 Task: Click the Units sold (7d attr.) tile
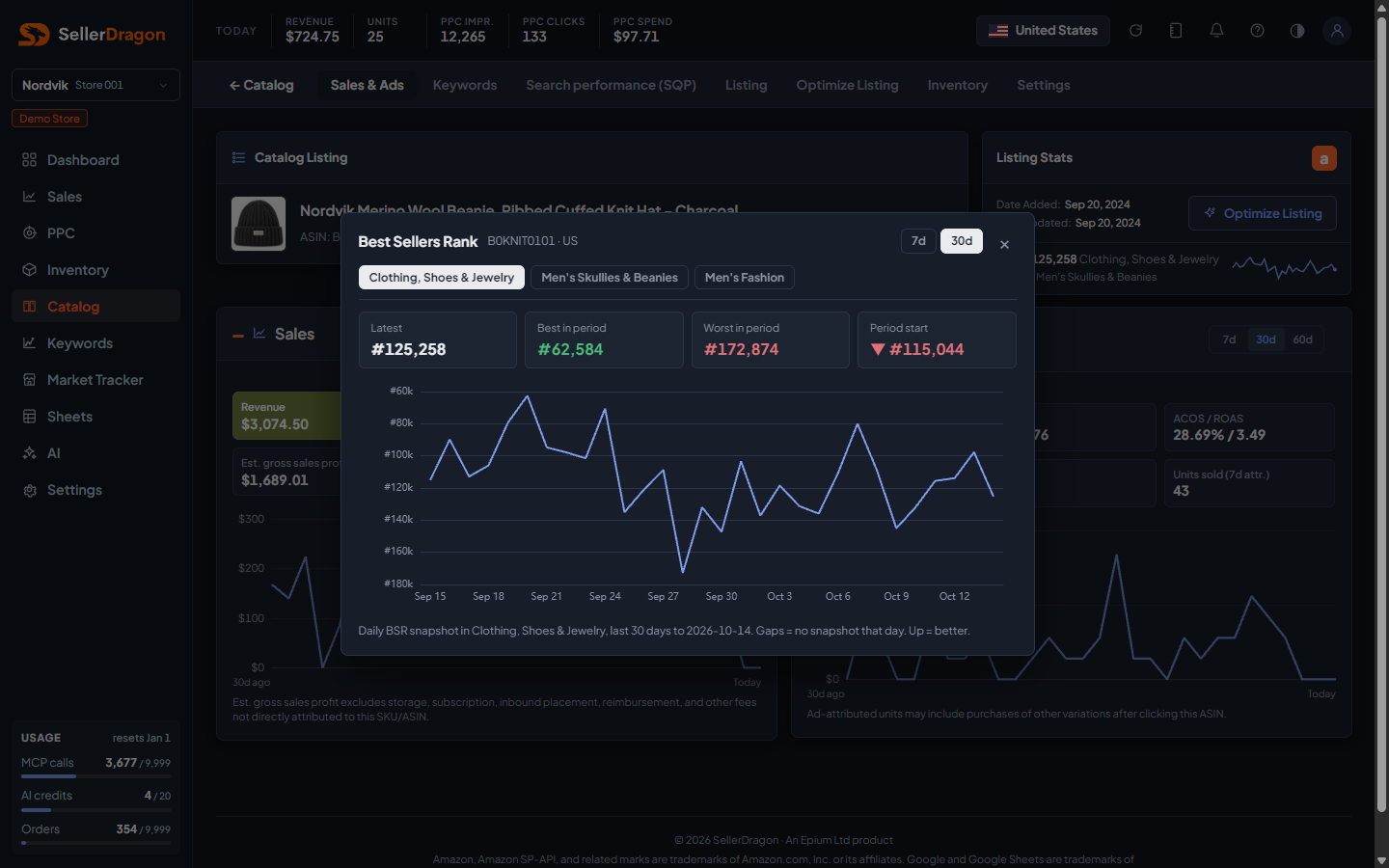1249,483
